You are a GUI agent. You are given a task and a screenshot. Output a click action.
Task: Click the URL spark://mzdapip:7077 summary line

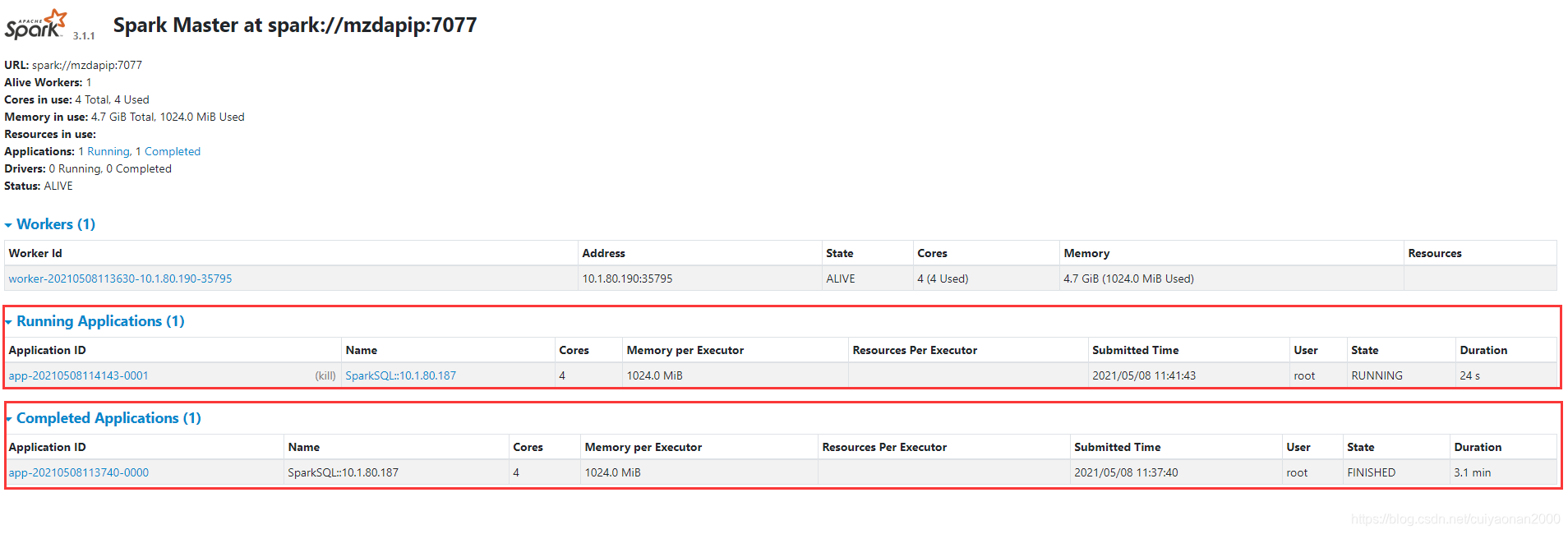[x=73, y=65]
